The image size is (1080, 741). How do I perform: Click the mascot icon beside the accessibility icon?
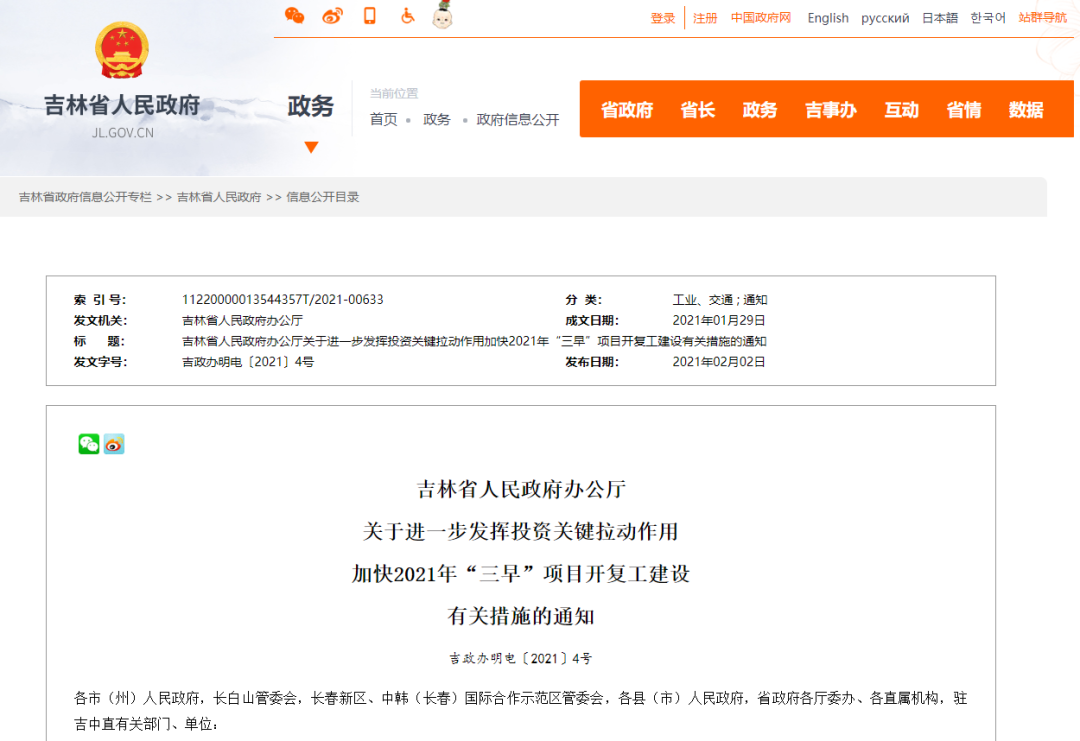pos(441,15)
